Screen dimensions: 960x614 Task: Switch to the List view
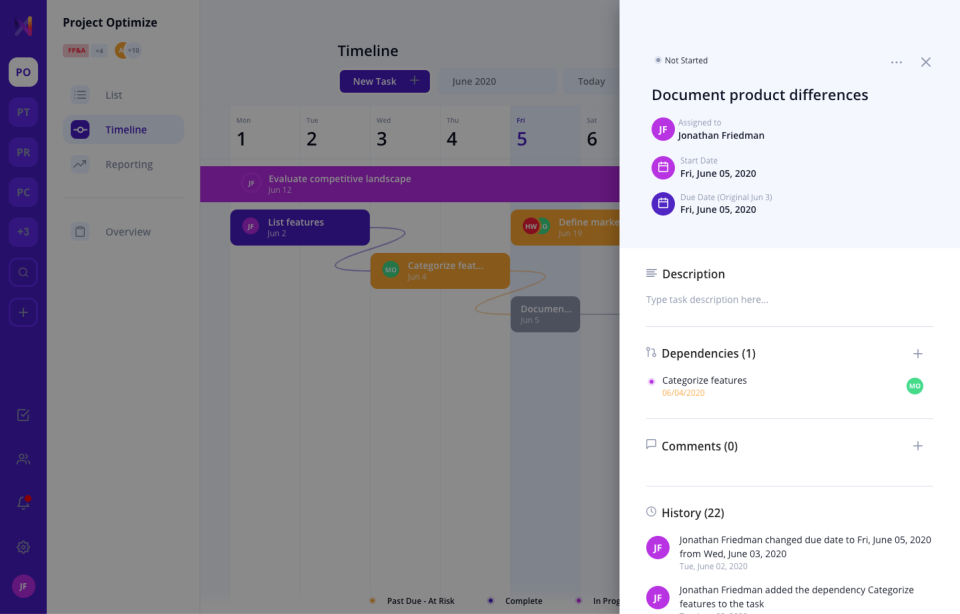113,95
